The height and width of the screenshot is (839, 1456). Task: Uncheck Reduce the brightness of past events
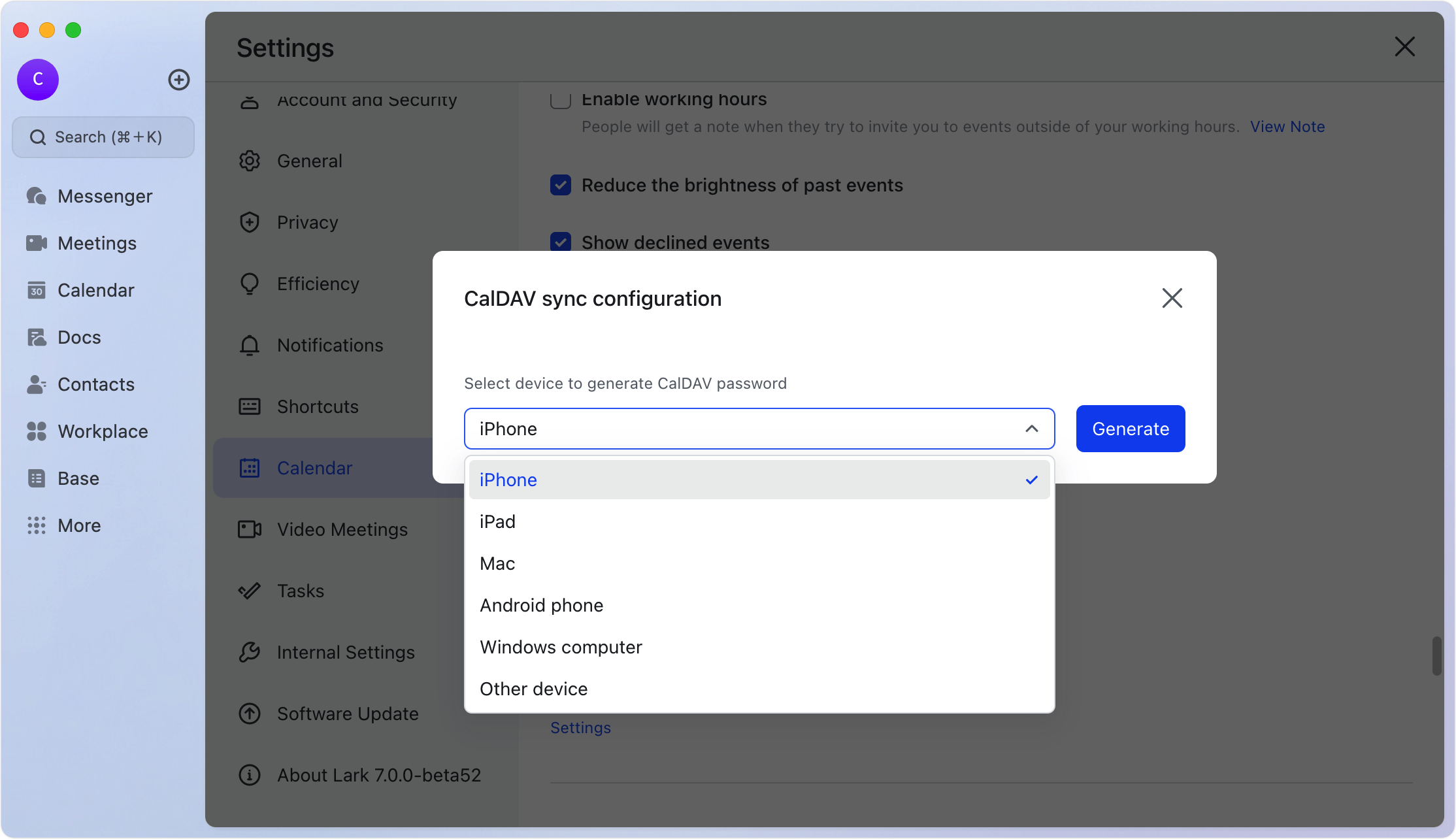[x=561, y=186]
